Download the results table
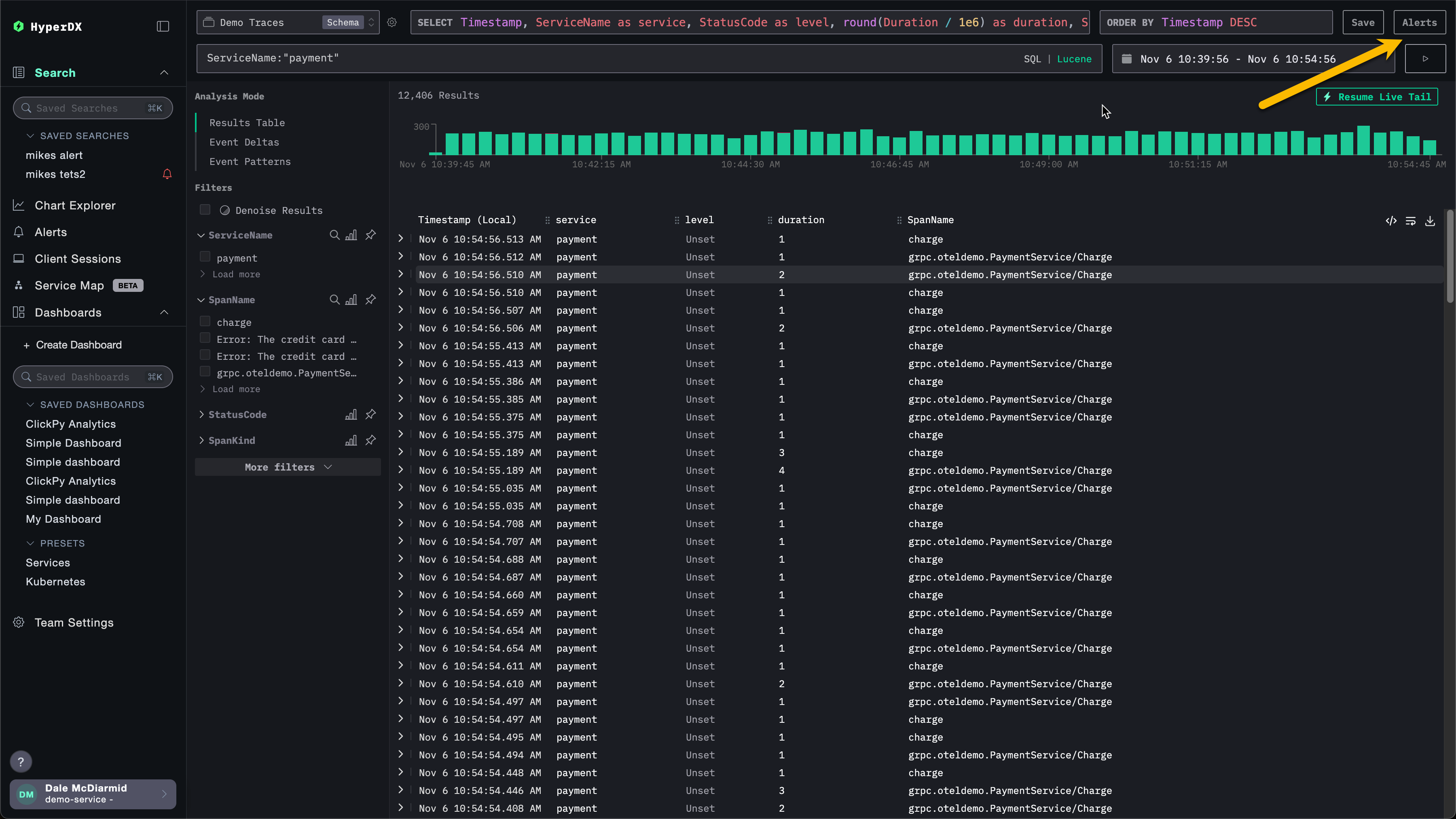This screenshot has width=1456, height=819. (1431, 221)
